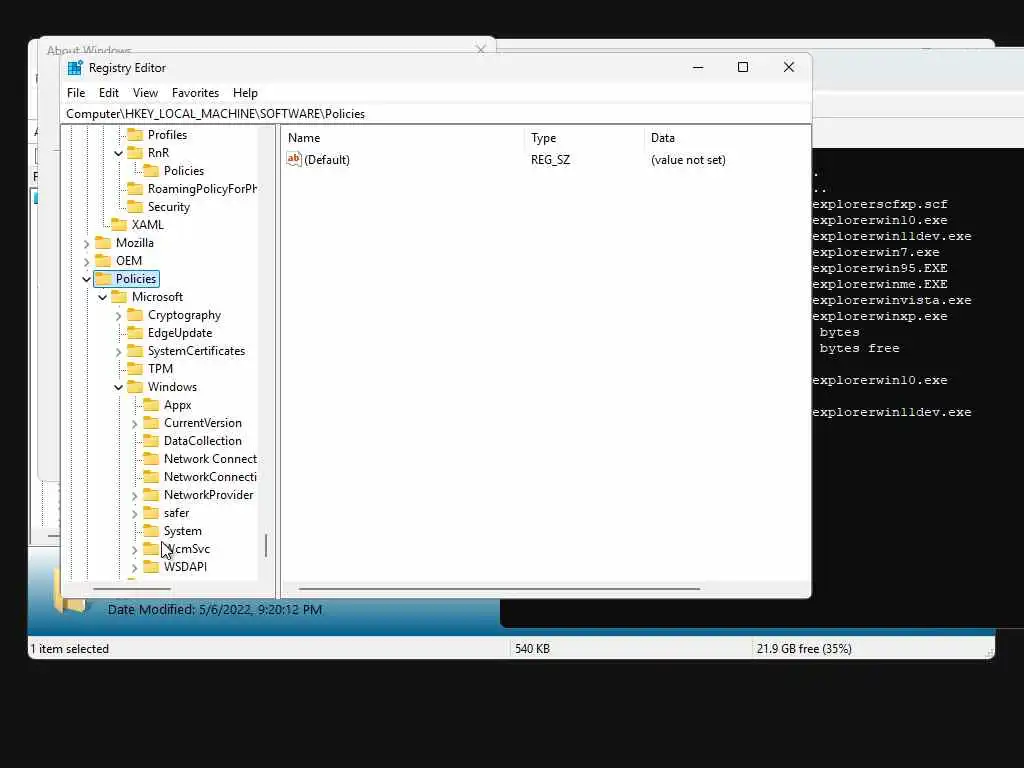Expand the WcmSvc key

(x=135, y=550)
